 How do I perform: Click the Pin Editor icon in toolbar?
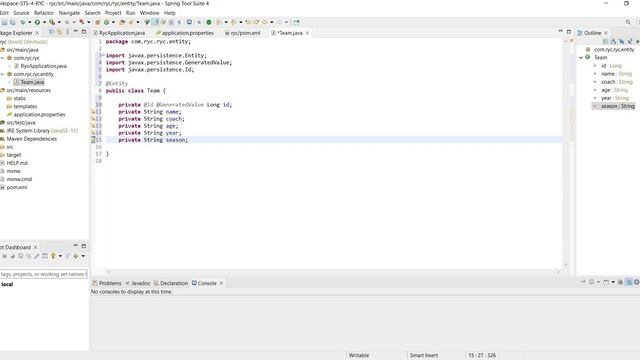[296, 22]
